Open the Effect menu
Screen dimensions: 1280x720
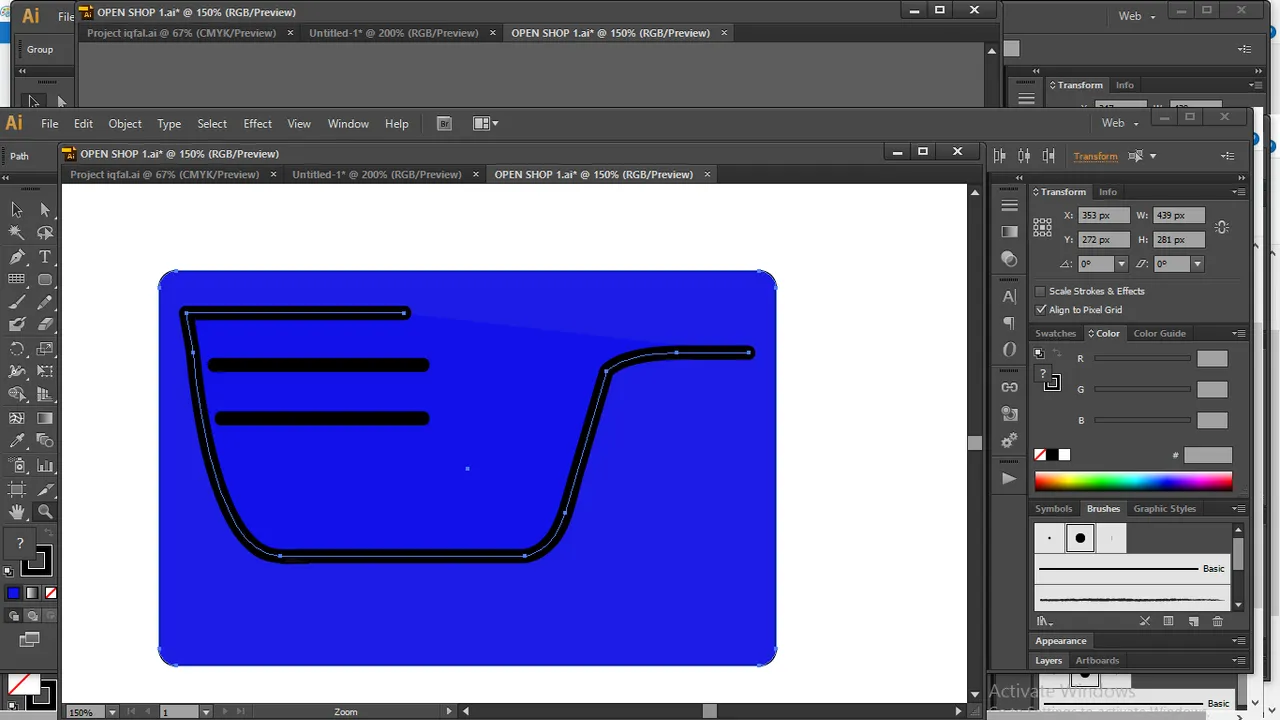pos(257,123)
